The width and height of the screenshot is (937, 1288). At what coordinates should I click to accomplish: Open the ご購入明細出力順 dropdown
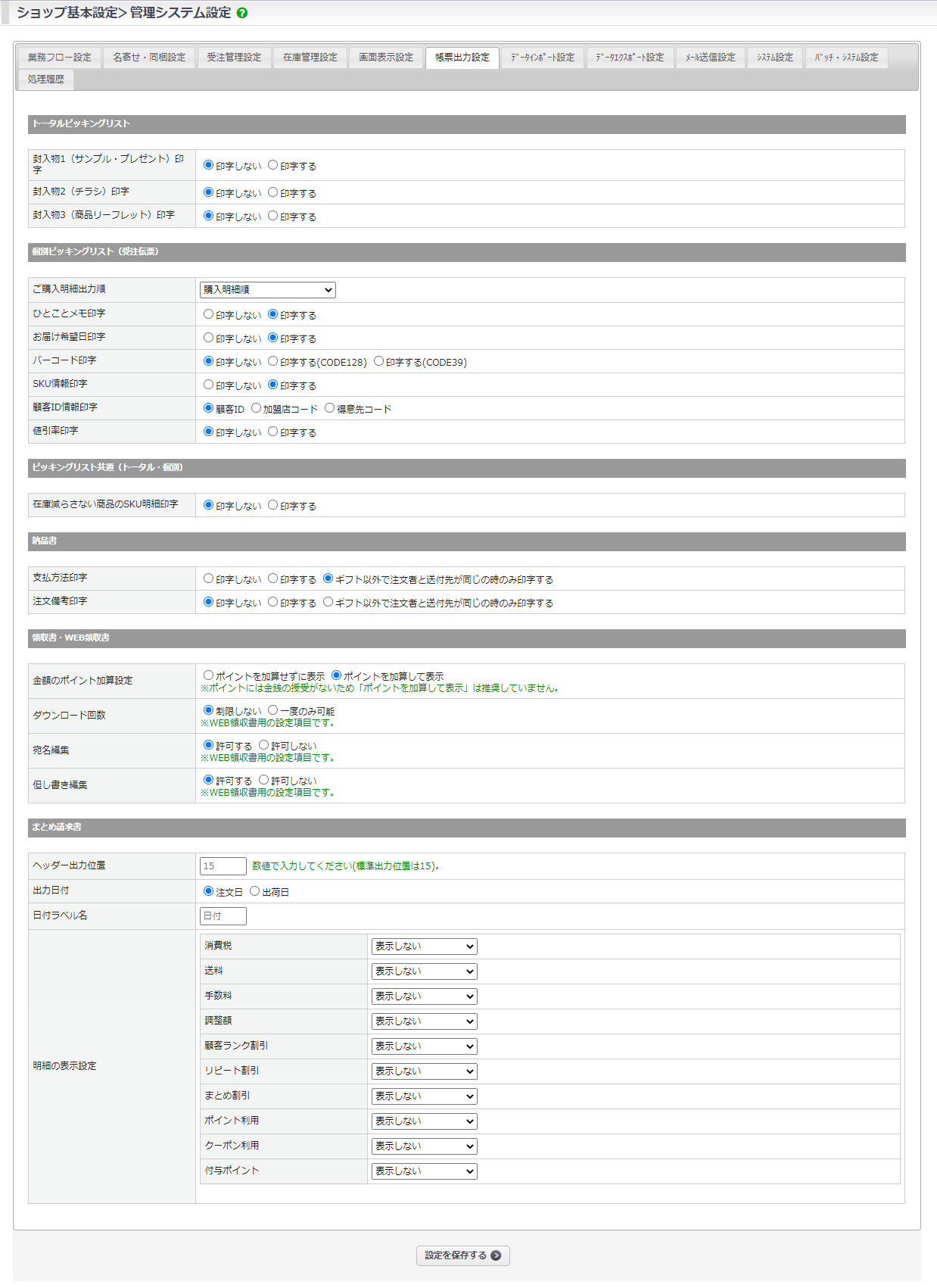(x=267, y=290)
